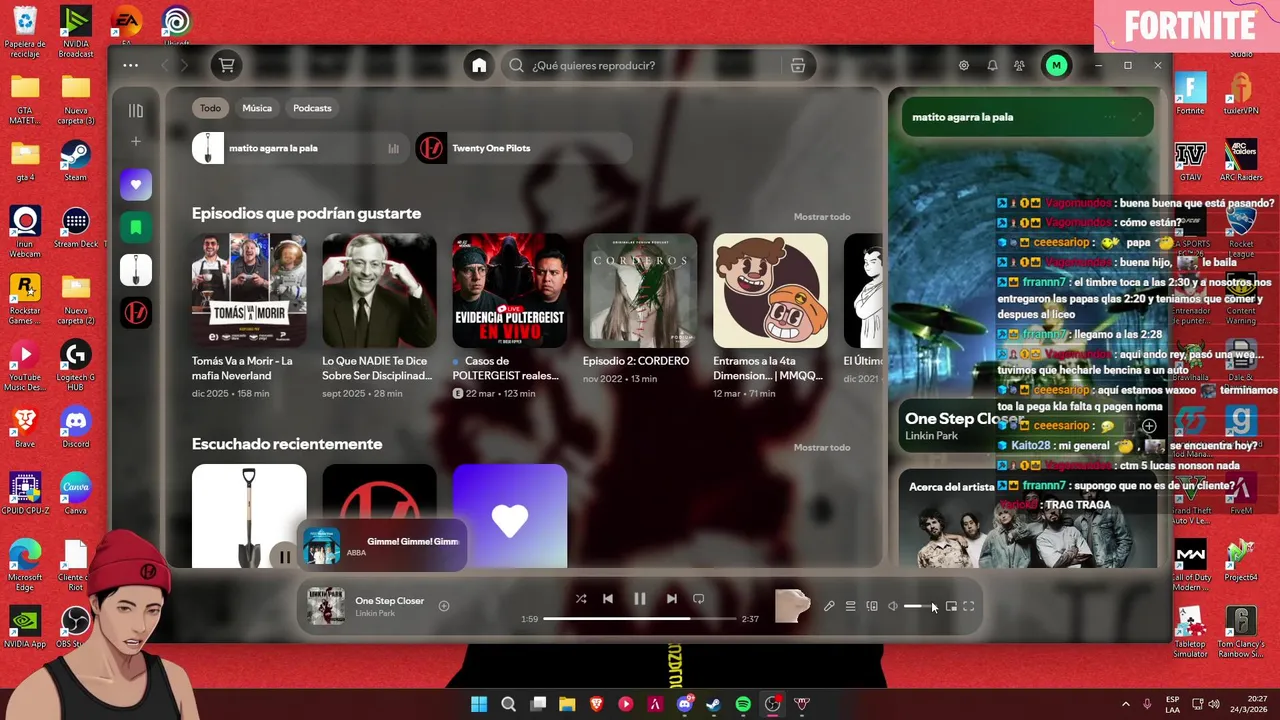Open the matito agarra la pala shortcut
This screenshot has width=1280, height=720.
point(300,148)
